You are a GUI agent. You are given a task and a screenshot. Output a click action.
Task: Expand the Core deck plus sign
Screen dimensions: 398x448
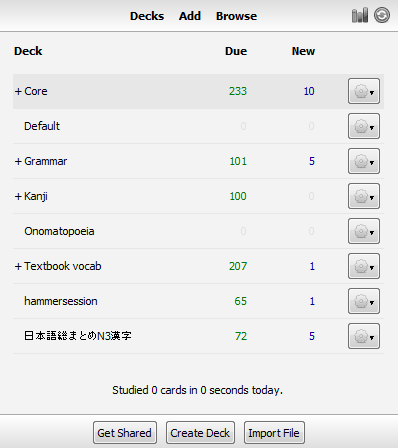pyautogui.click(x=18, y=91)
